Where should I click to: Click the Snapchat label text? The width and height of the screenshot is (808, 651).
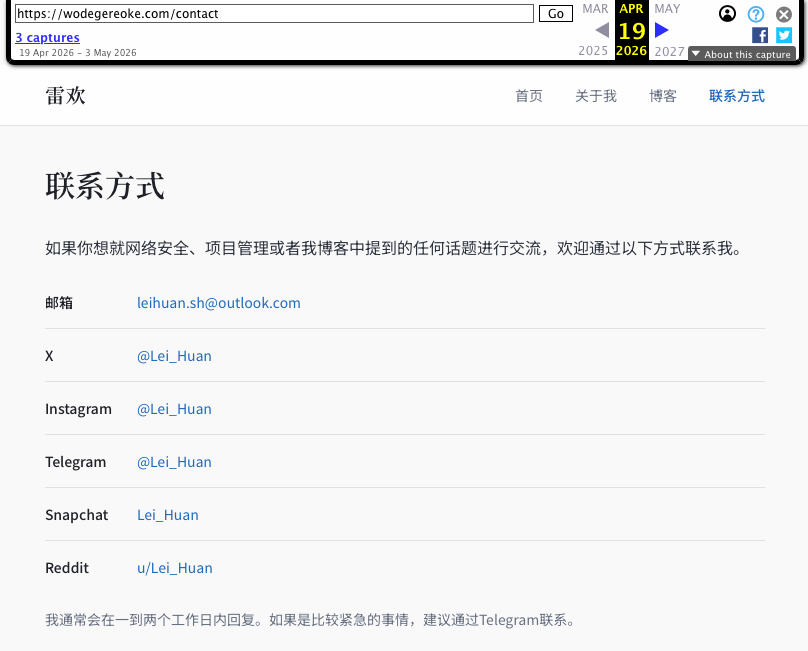tap(77, 515)
